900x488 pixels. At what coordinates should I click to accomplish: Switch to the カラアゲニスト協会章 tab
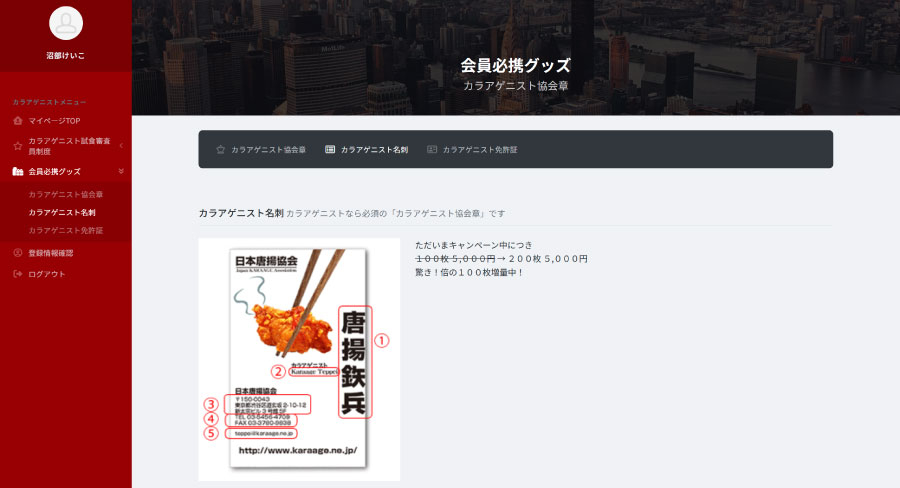point(268,150)
